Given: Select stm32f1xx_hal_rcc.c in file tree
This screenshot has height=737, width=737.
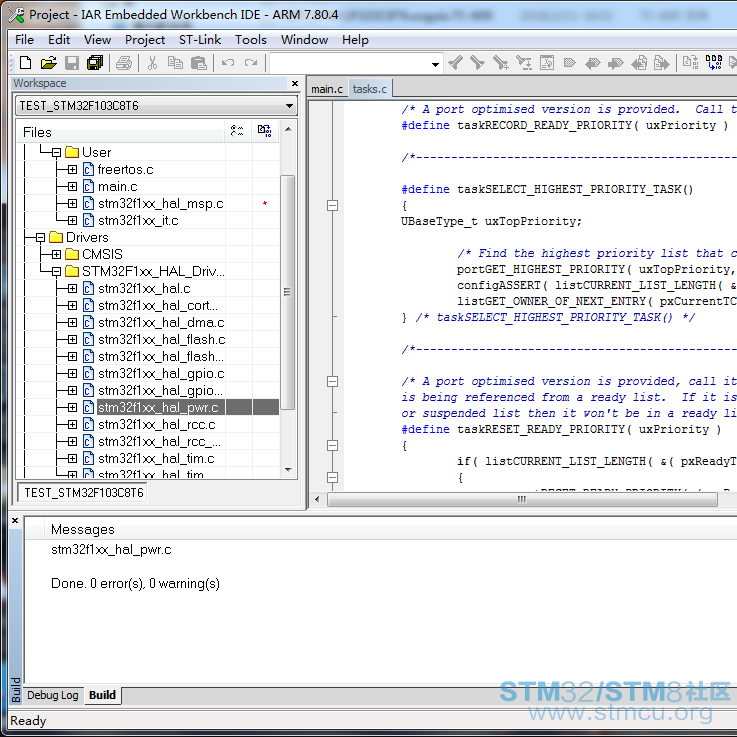Looking at the screenshot, I should tap(157, 424).
